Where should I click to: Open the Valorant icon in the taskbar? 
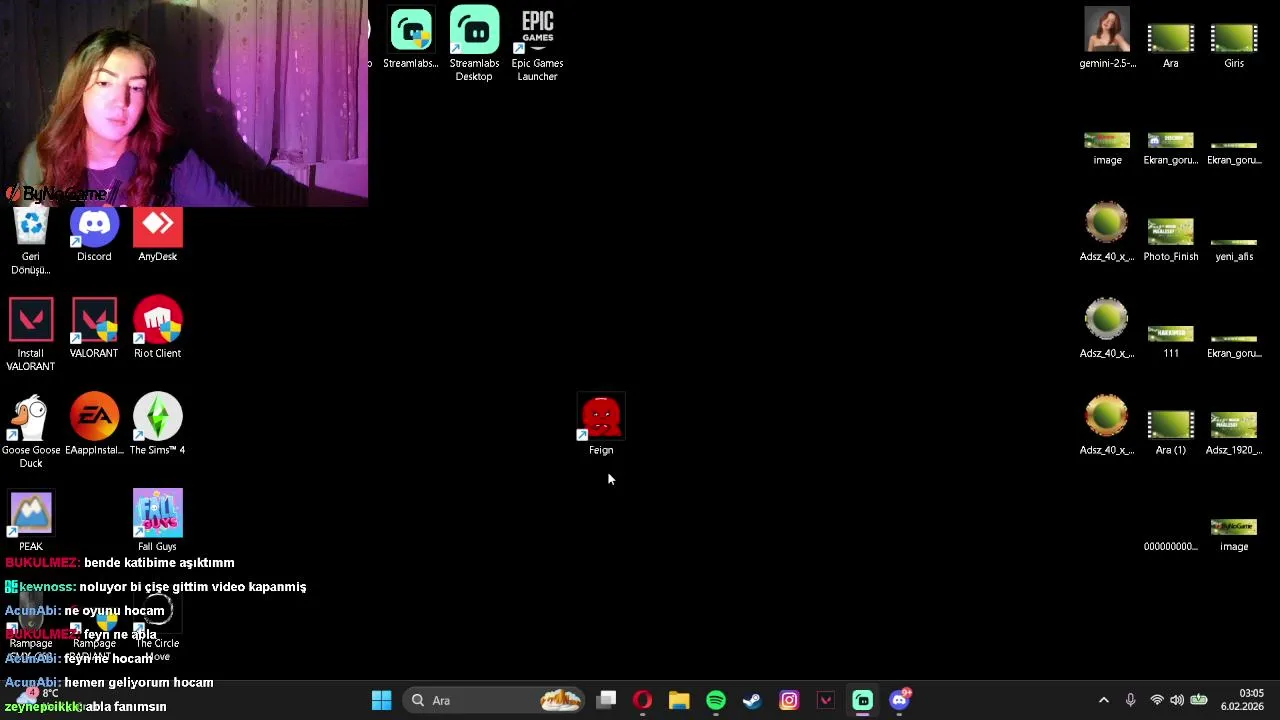[x=826, y=700]
